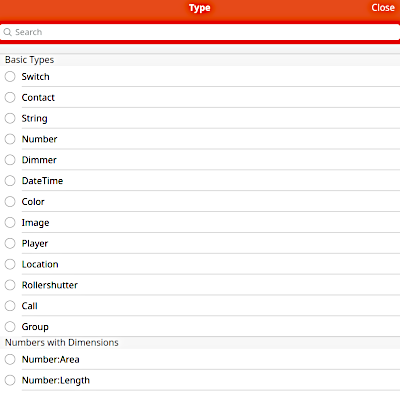Select the Player type radio

coord(10,243)
